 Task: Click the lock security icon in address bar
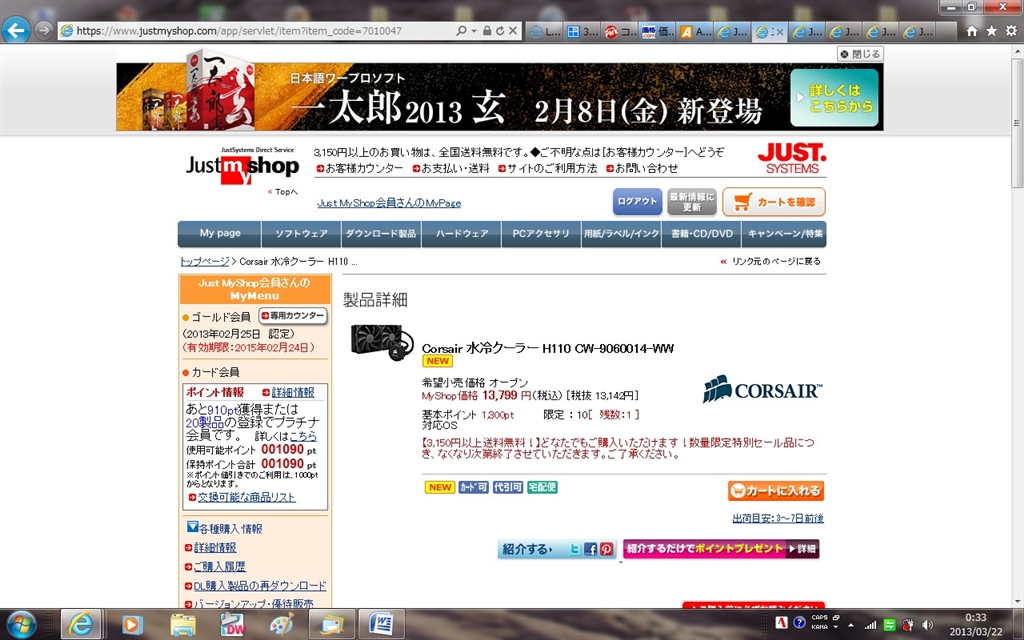(x=487, y=31)
